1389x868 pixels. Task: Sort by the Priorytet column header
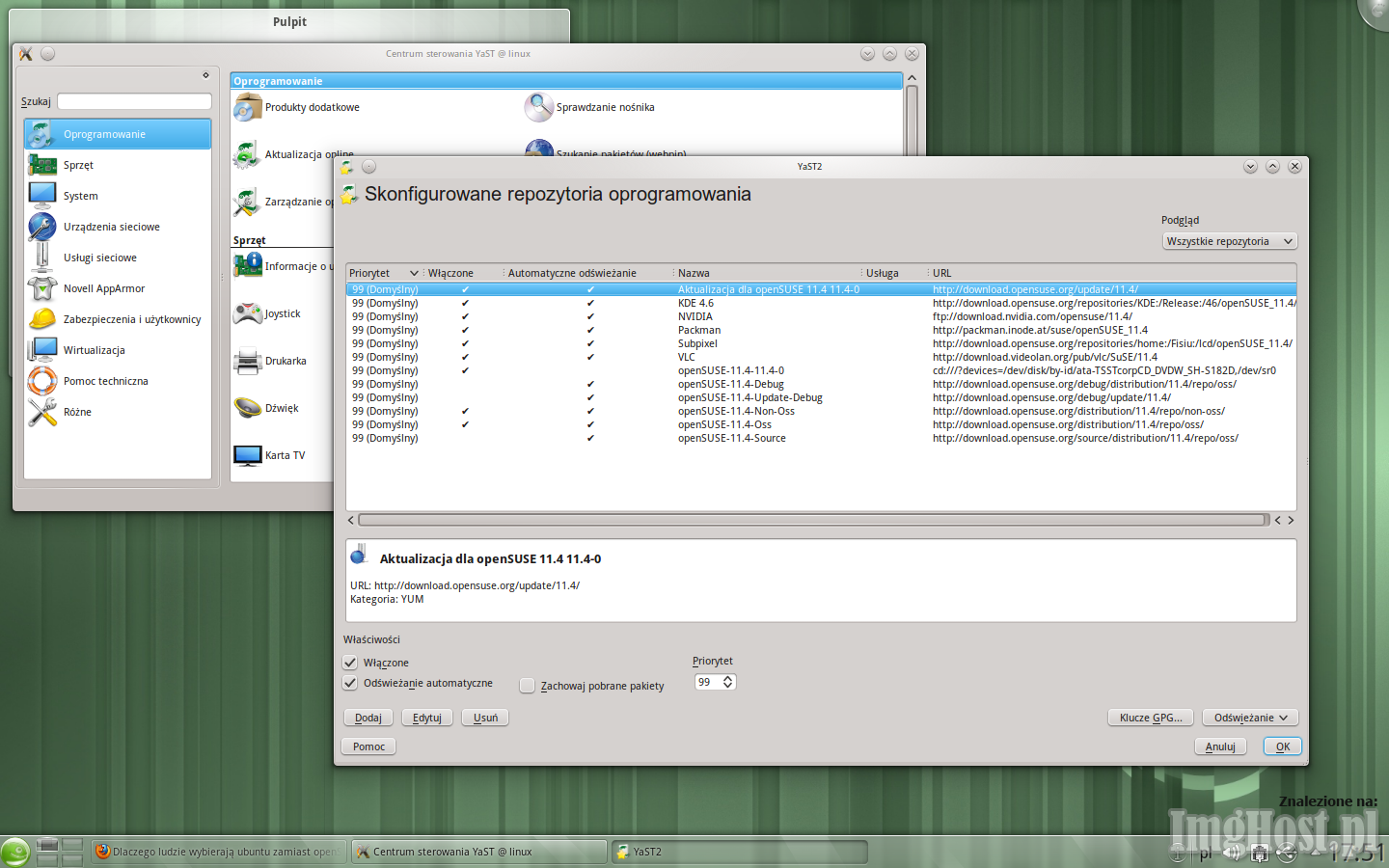(384, 273)
